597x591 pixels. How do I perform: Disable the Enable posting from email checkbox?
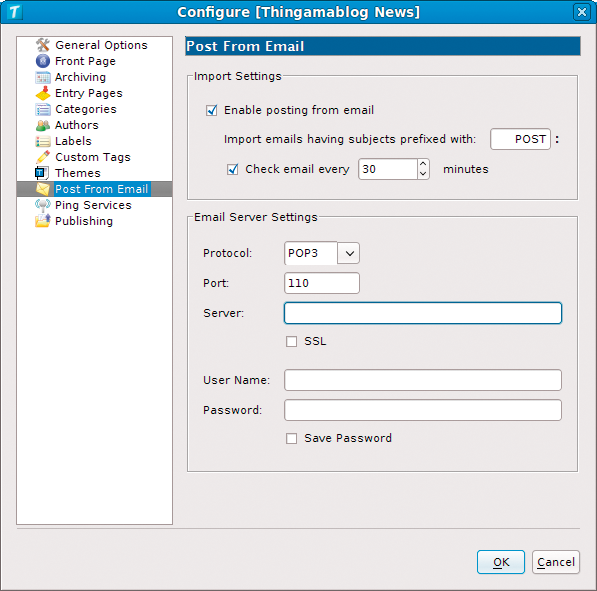(212, 110)
